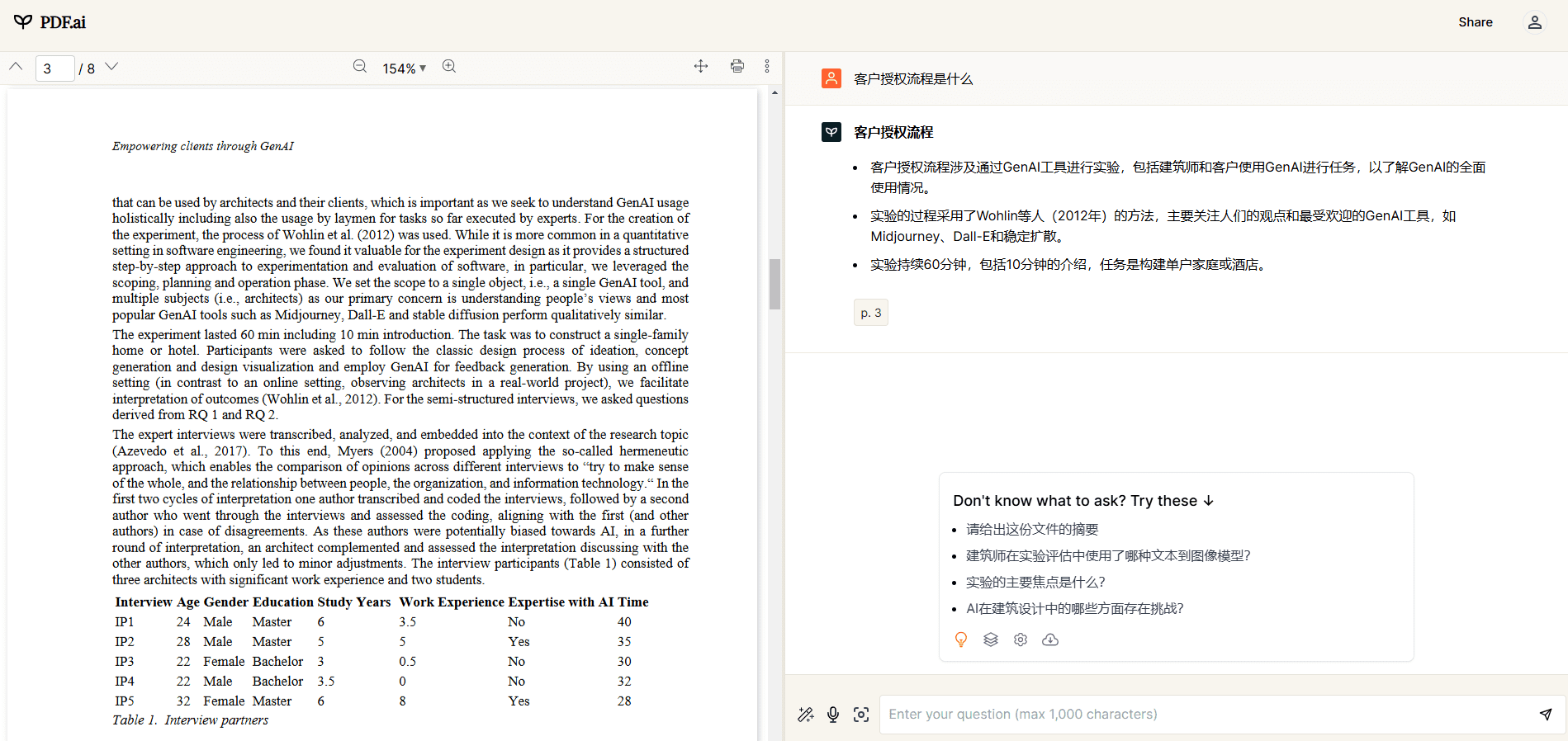Click the lightbulb suggestions icon

coord(961,640)
